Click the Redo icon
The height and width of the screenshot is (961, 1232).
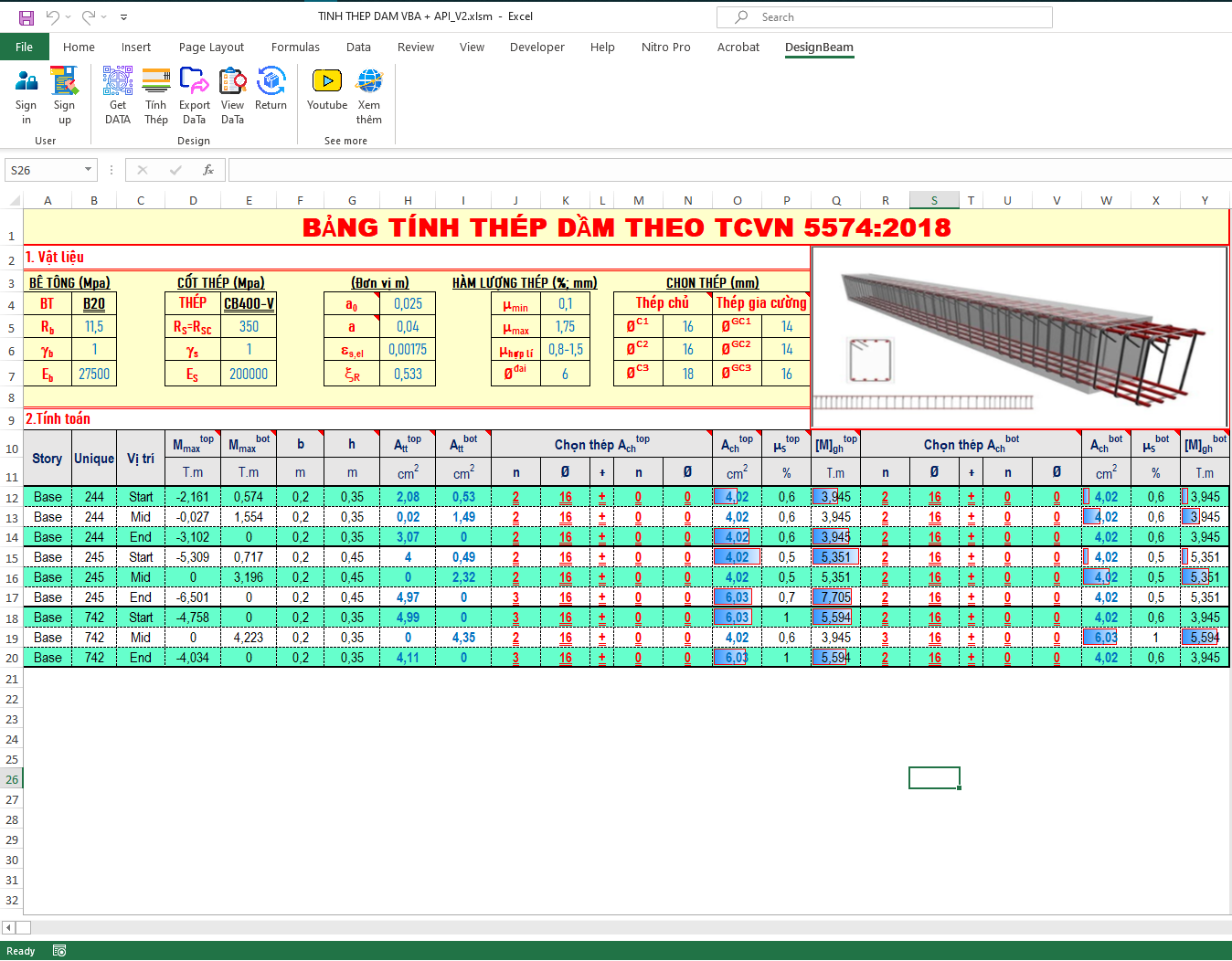pos(87,16)
